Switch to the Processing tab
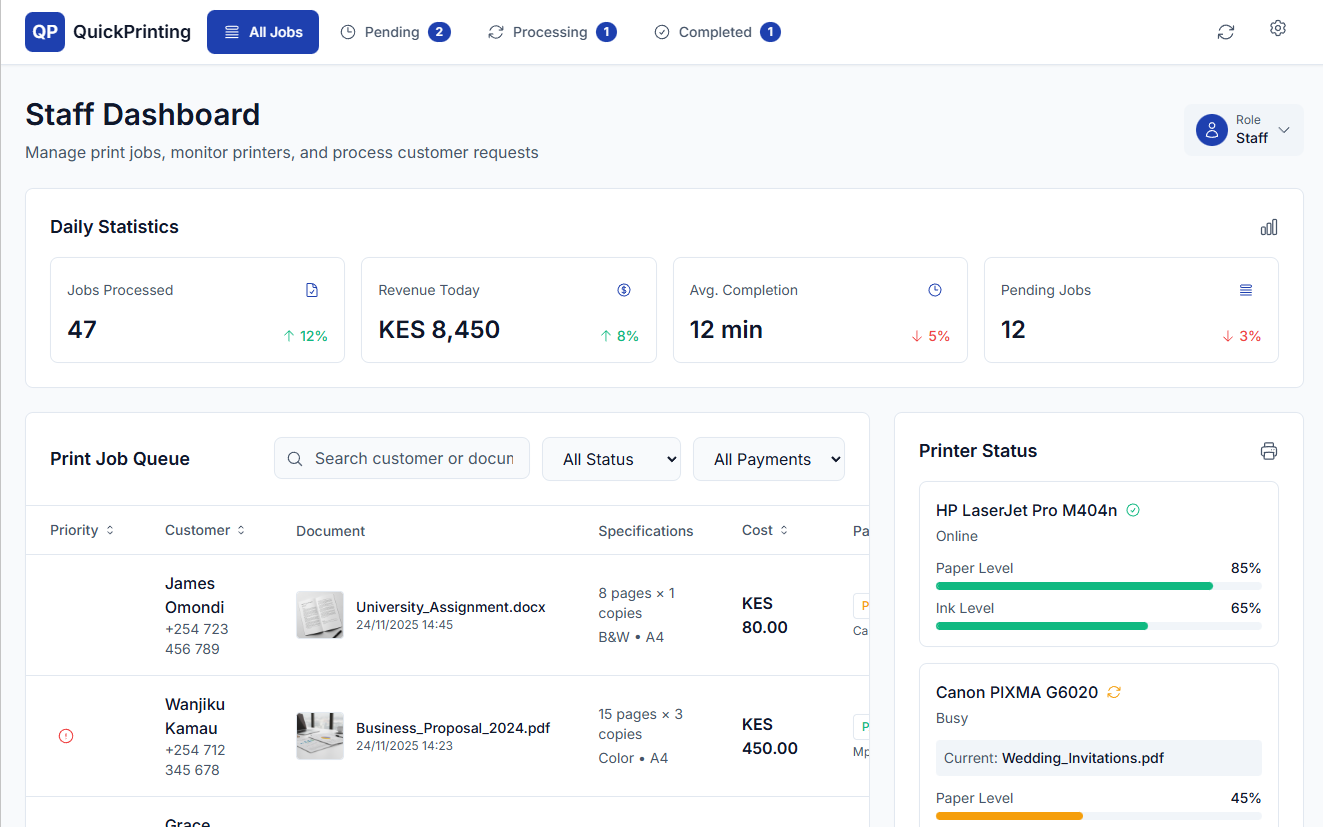Viewport: 1323px width, 827px height. click(x=551, y=32)
